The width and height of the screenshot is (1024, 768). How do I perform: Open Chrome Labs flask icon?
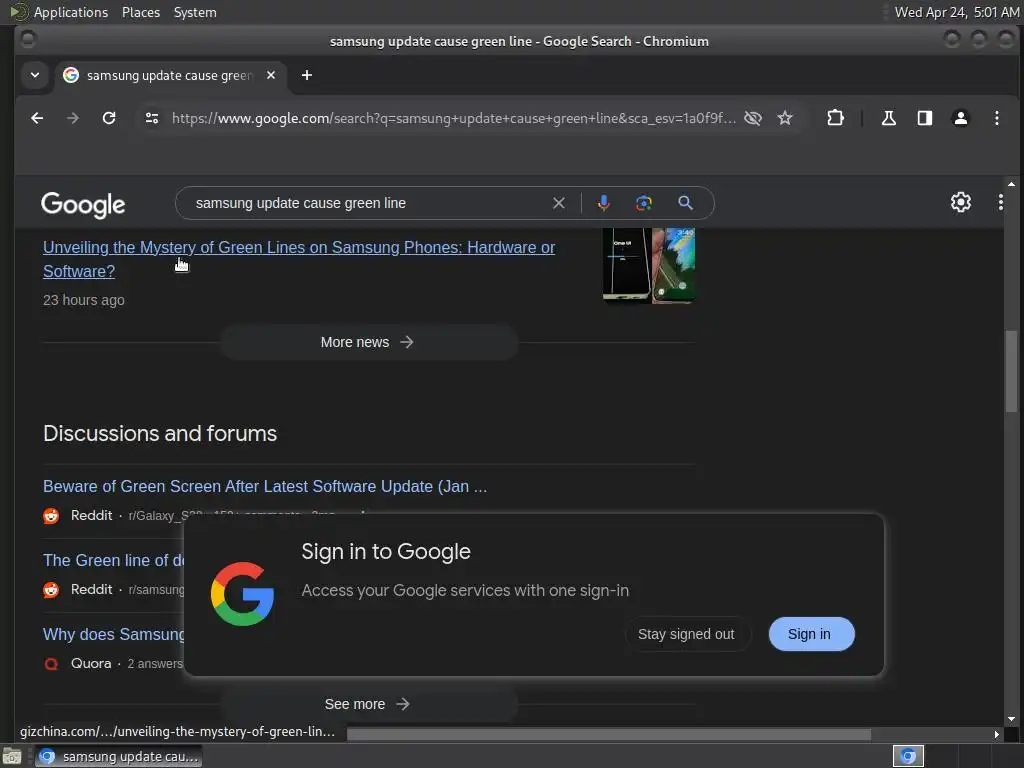[x=889, y=118]
